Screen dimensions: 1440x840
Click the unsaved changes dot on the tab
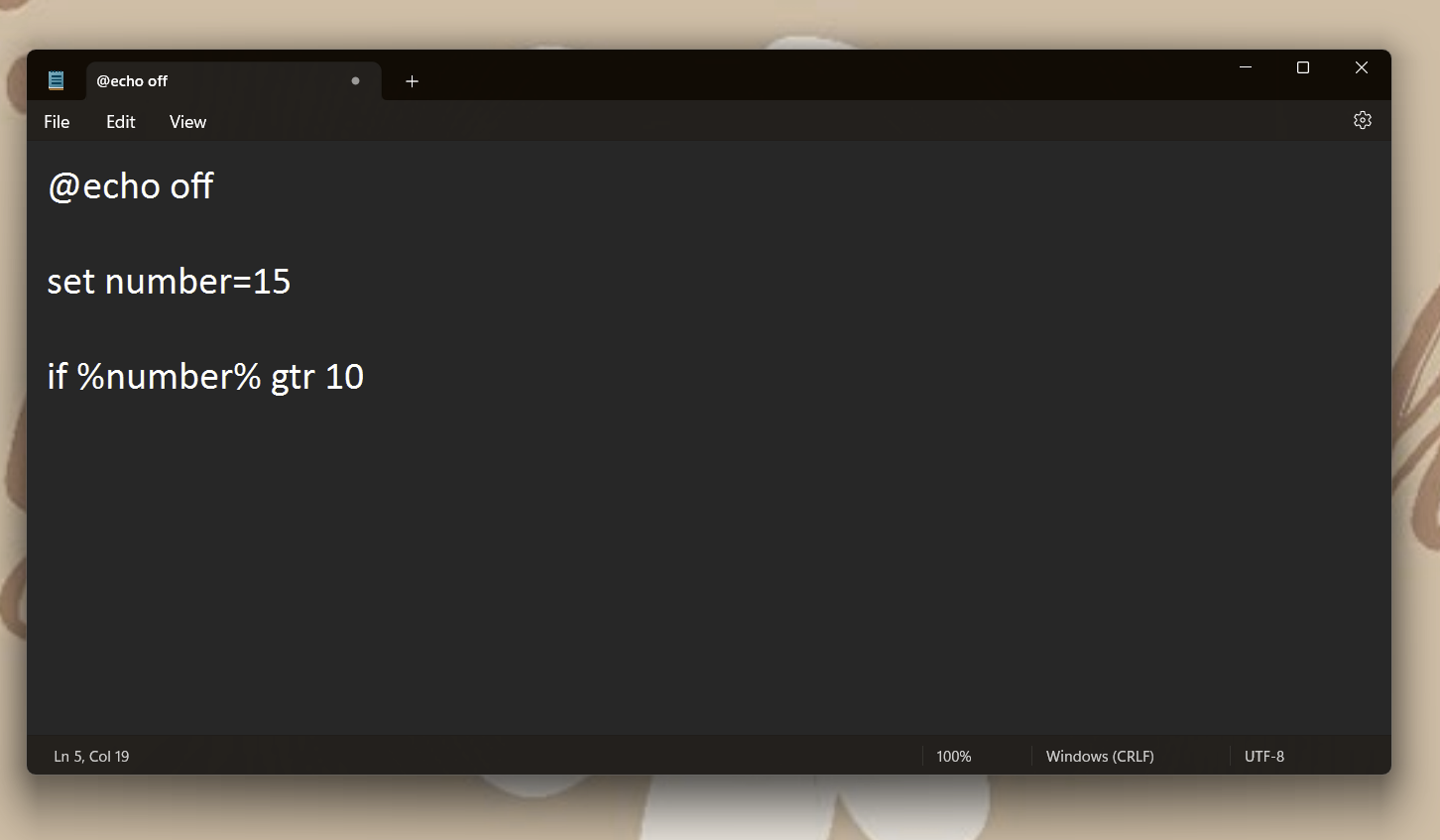pos(354,81)
